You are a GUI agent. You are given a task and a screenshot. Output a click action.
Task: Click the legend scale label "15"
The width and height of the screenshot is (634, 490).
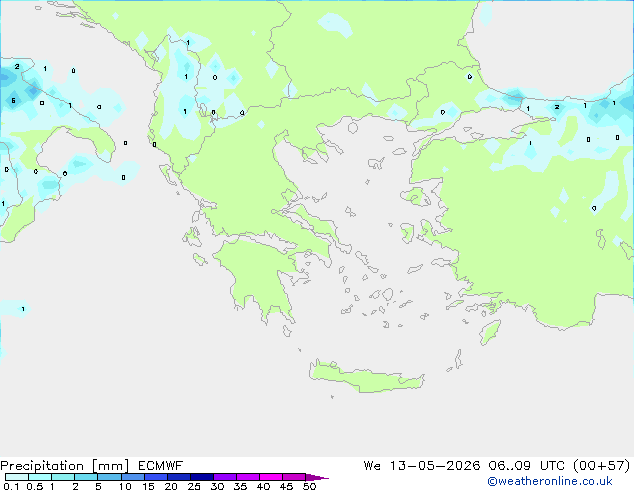(148, 486)
